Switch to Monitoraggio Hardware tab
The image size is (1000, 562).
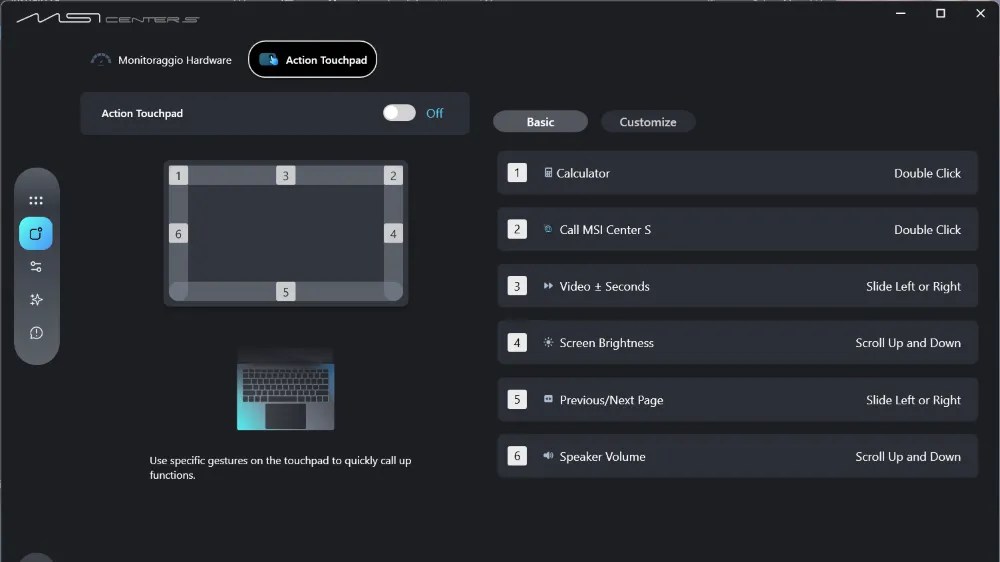click(161, 60)
